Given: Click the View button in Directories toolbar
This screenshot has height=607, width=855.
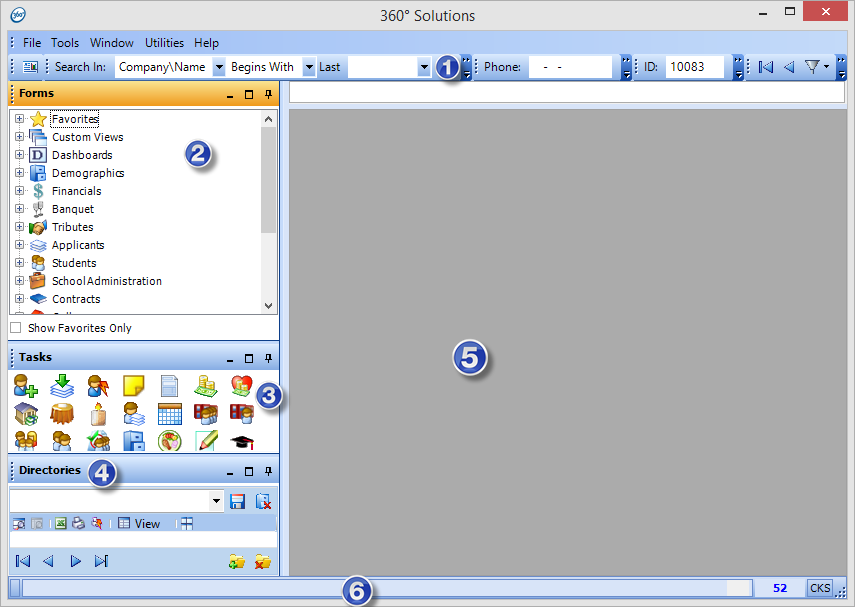Looking at the screenshot, I should click(x=140, y=524).
